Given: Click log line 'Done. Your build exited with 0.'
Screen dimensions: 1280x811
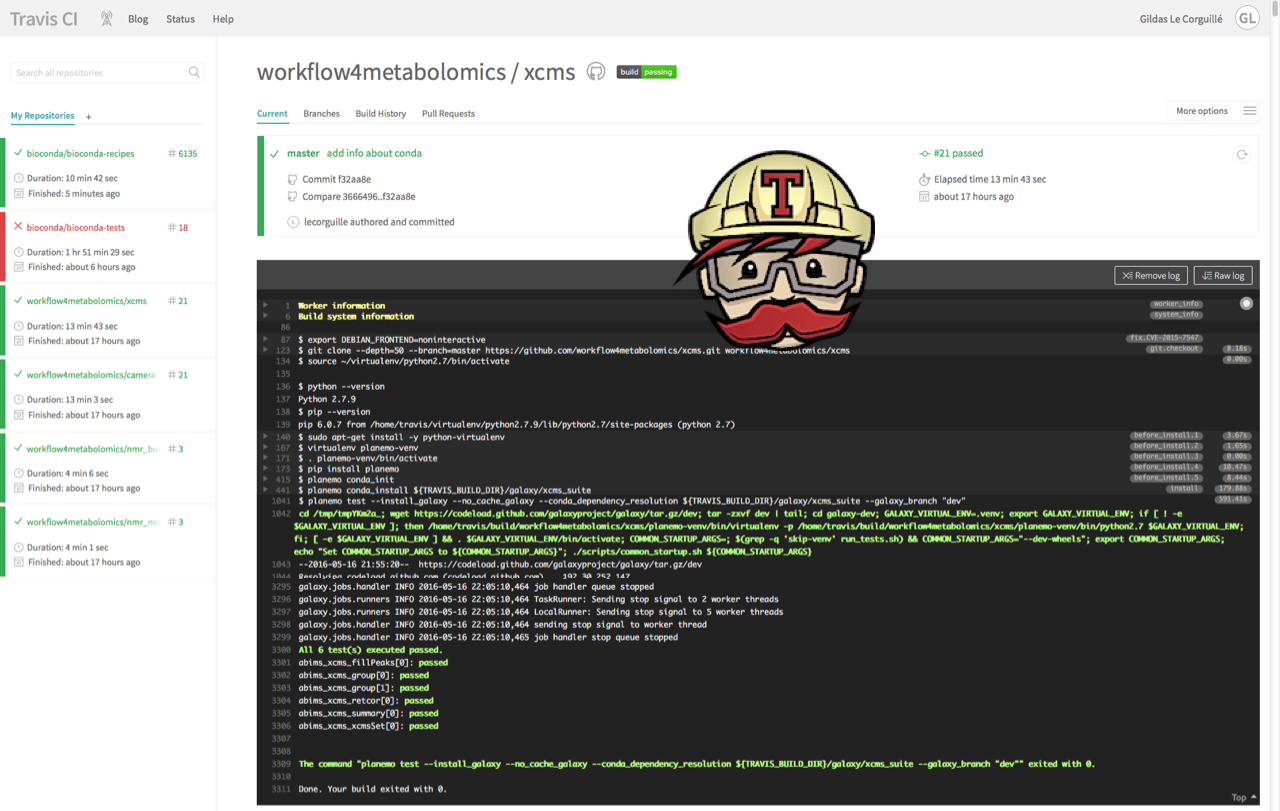Looking at the screenshot, I should click(372, 789).
